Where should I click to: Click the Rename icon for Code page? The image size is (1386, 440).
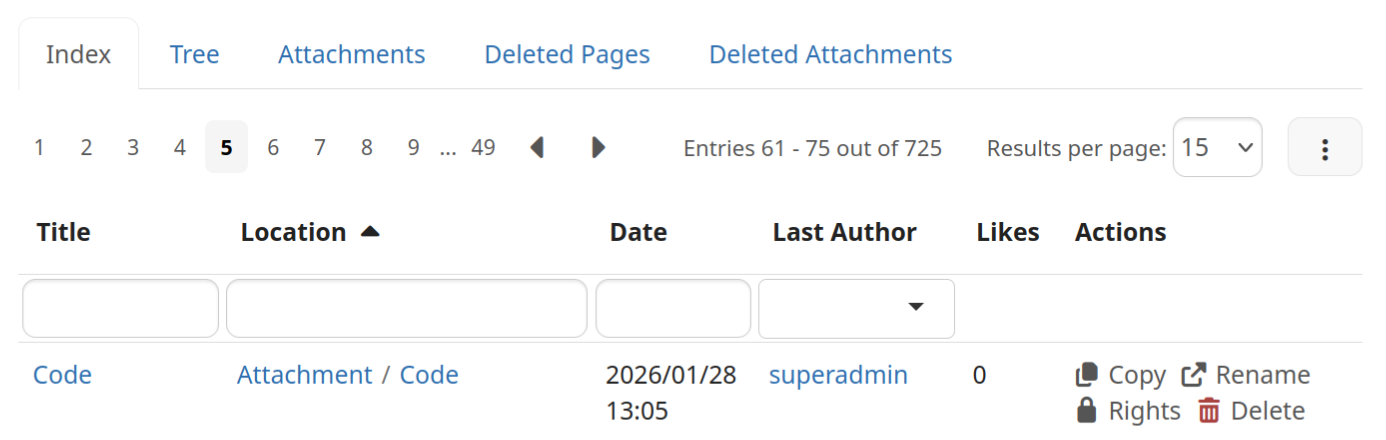[1193, 375]
